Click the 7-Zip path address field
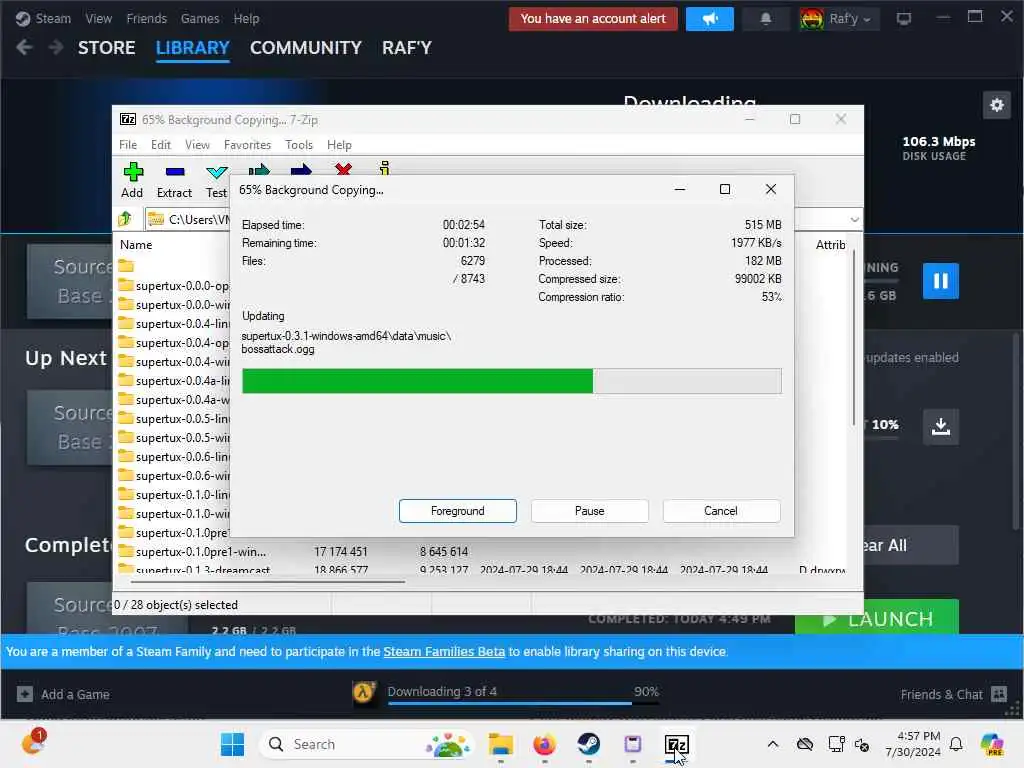 click(x=188, y=219)
